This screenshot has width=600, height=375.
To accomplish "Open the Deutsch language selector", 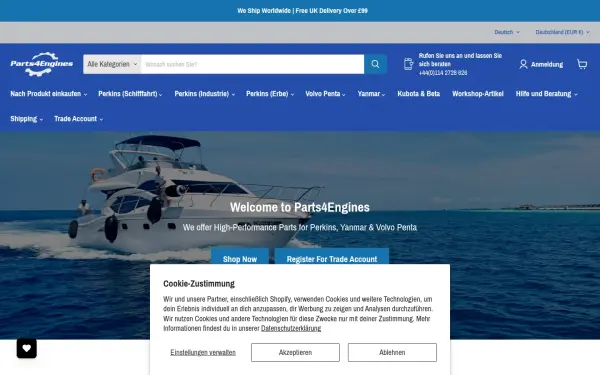I will pos(507,32).
